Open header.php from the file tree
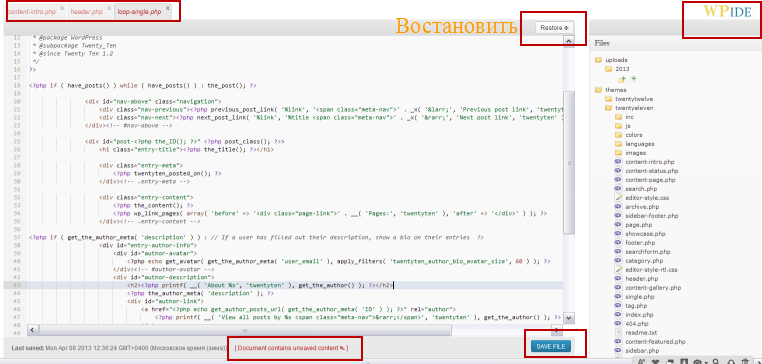This screenshot has width=762, height=364. pos(641,278)
